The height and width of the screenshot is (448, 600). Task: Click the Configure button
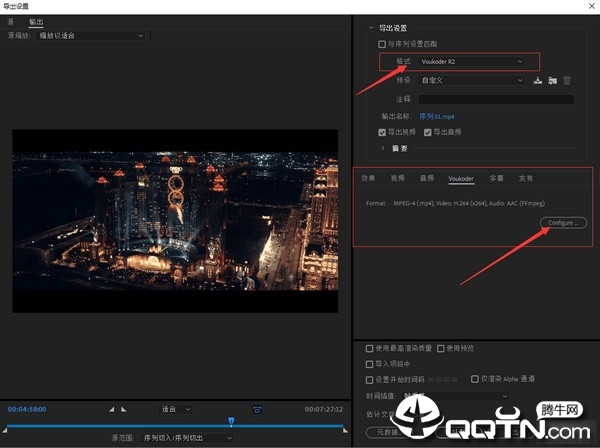coord(563,223)
